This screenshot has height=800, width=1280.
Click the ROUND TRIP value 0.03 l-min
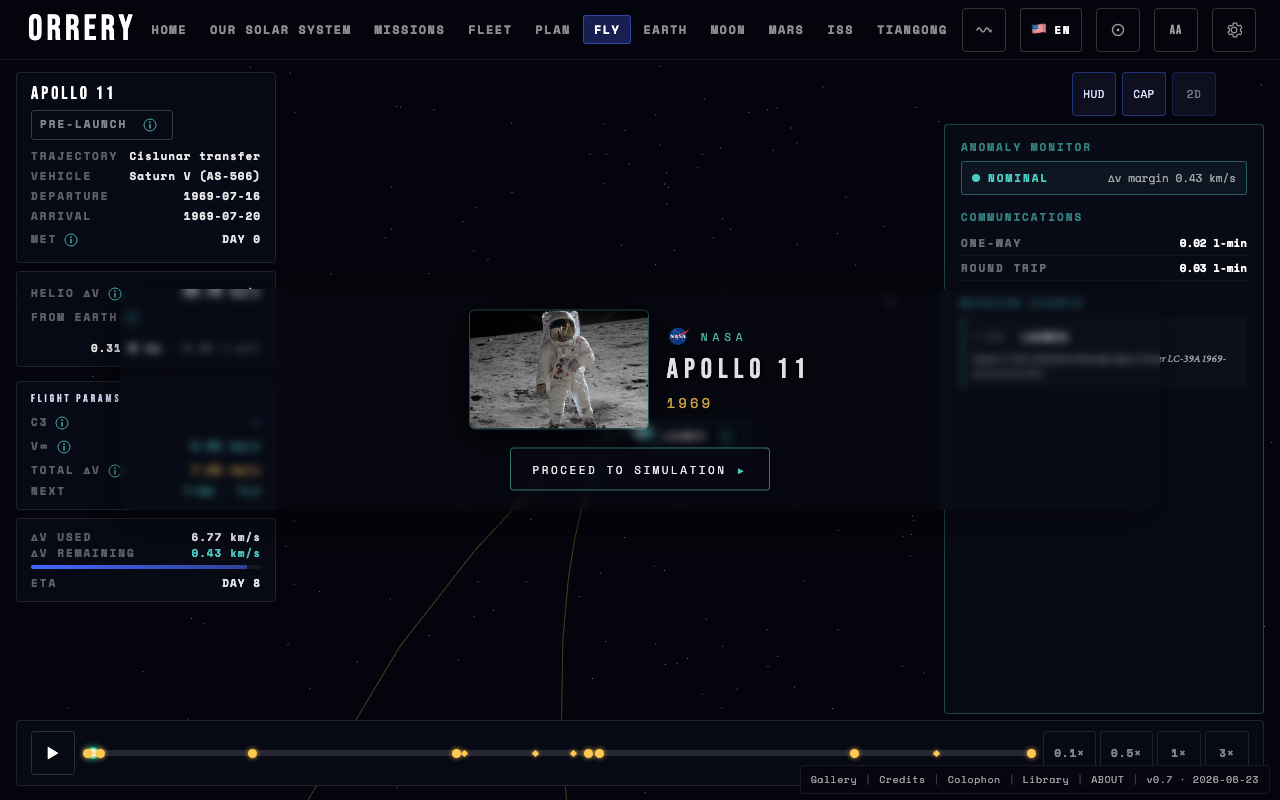point(1213,268)
